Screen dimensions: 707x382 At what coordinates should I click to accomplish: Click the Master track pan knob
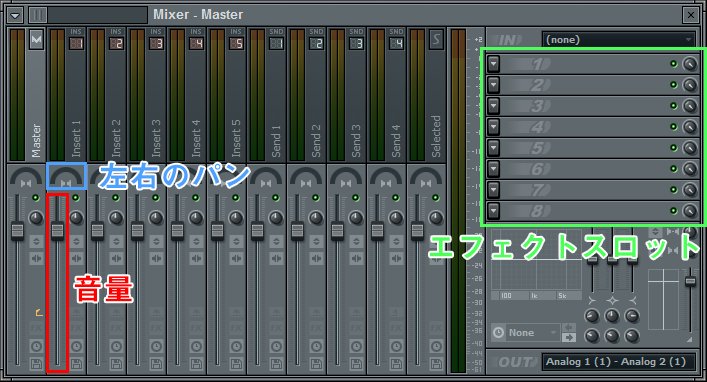click(x=26, y=177)
